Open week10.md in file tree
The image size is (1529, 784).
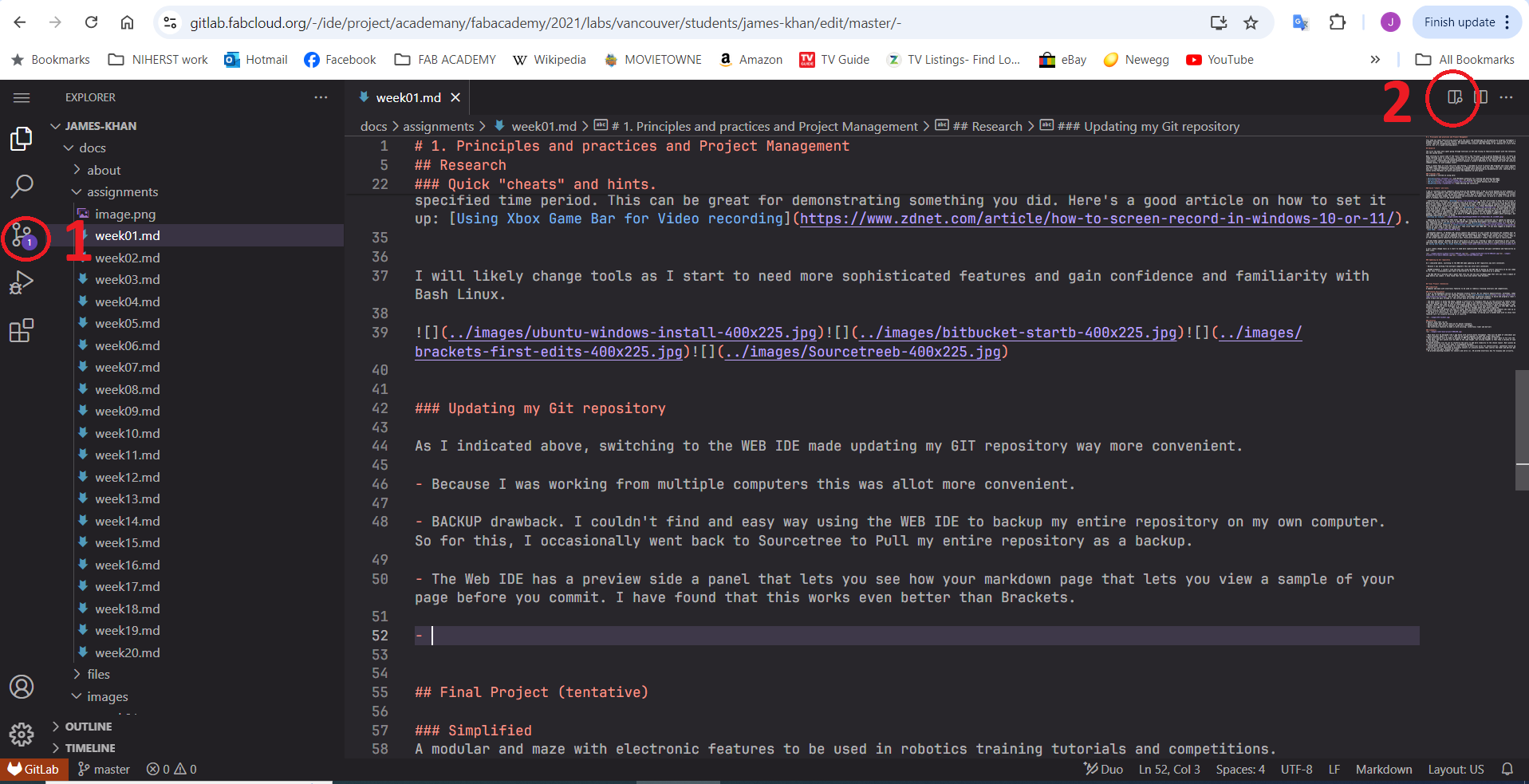[128, 434]
